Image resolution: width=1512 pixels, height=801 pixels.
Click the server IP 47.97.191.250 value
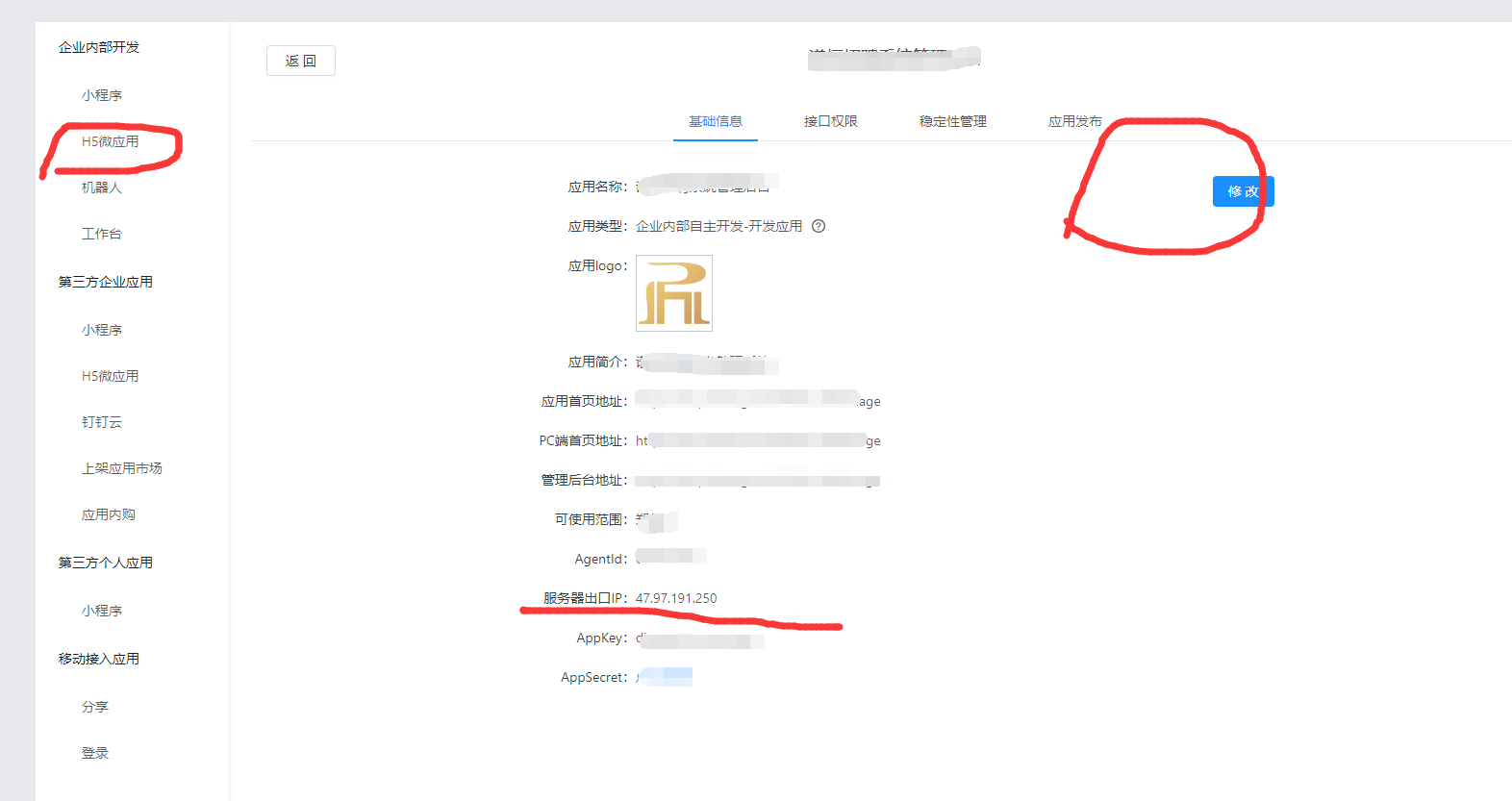(x=676, y=598)
